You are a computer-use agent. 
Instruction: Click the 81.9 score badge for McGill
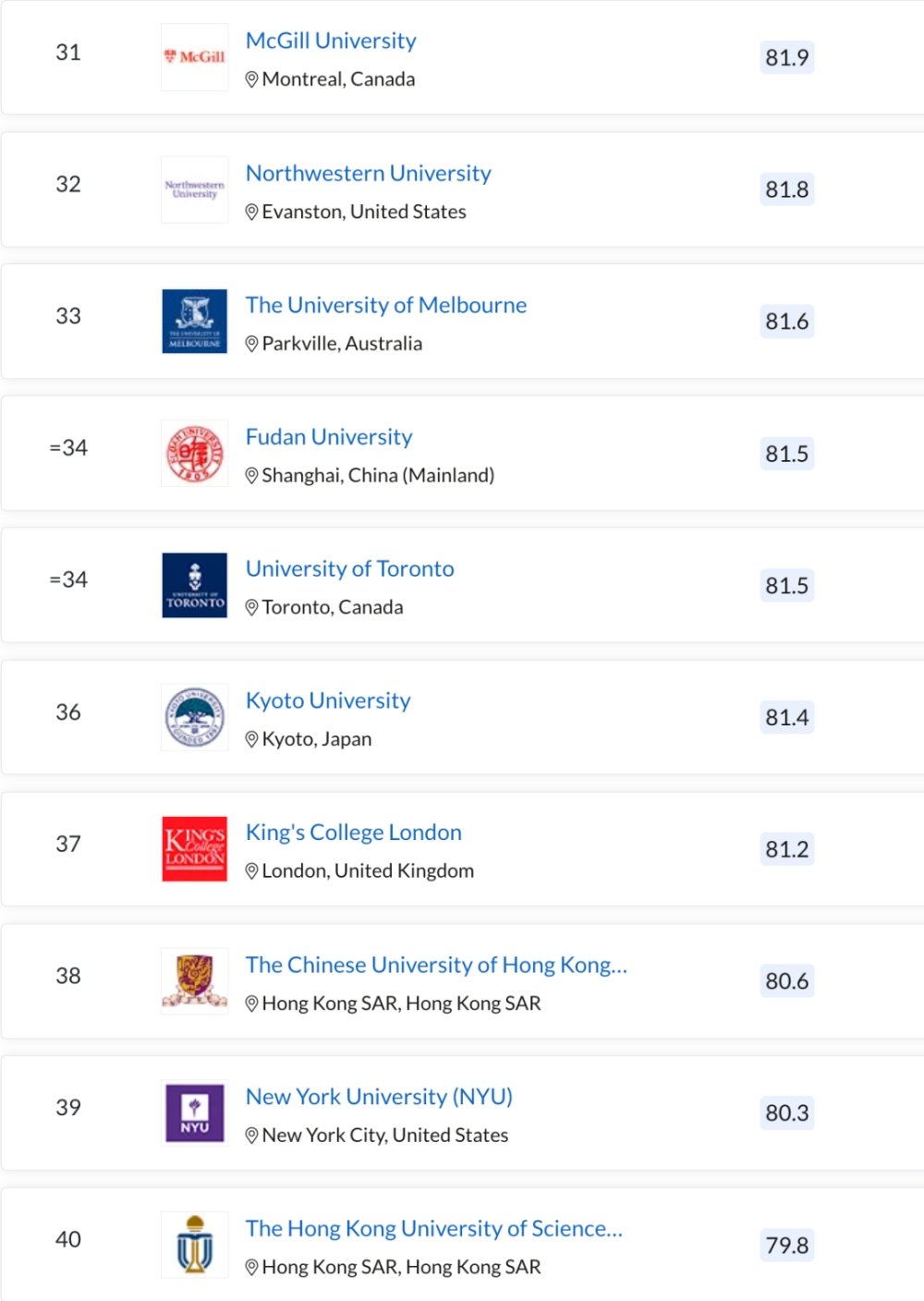coord(787,57)
